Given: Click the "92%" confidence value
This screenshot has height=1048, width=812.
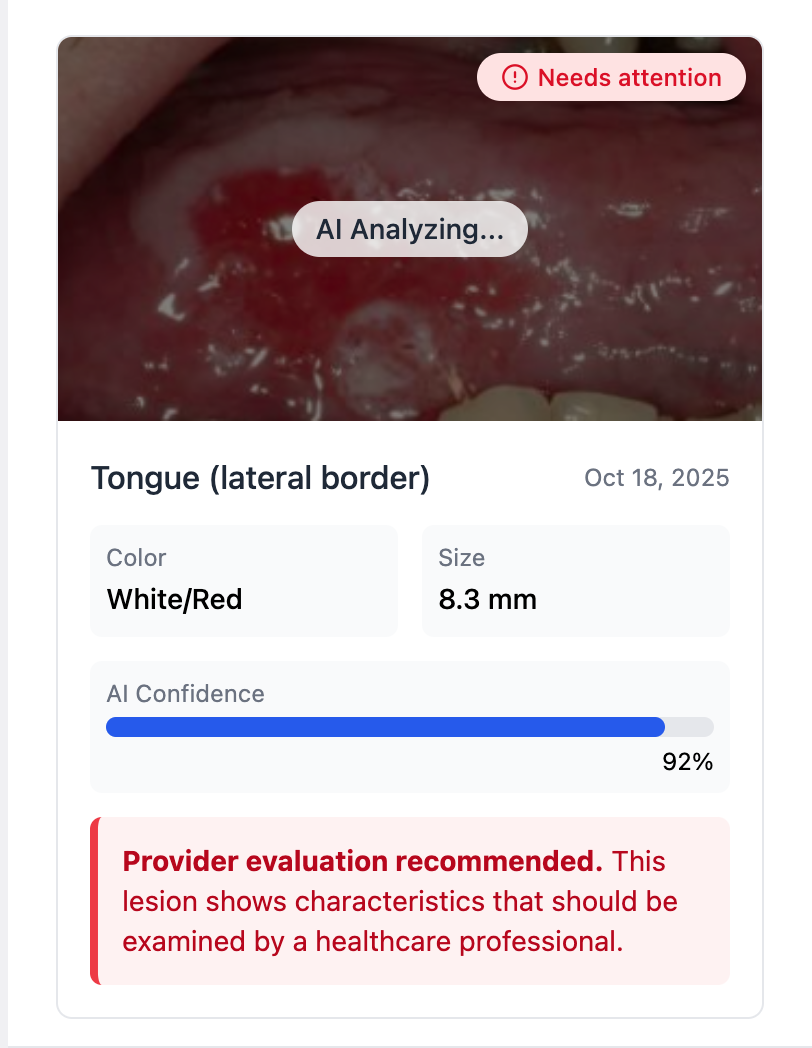Looking at the screenshot, I should pyautogui.click(x=687, y=762).
